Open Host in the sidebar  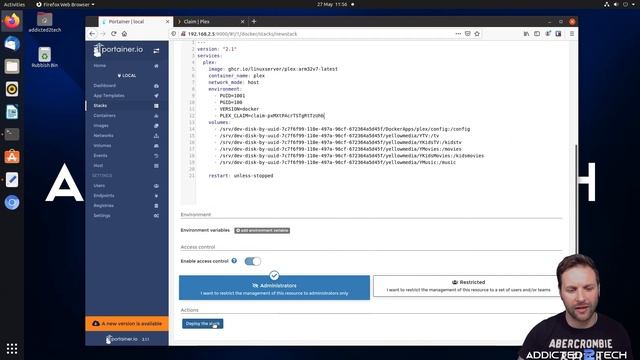point(98,166)
